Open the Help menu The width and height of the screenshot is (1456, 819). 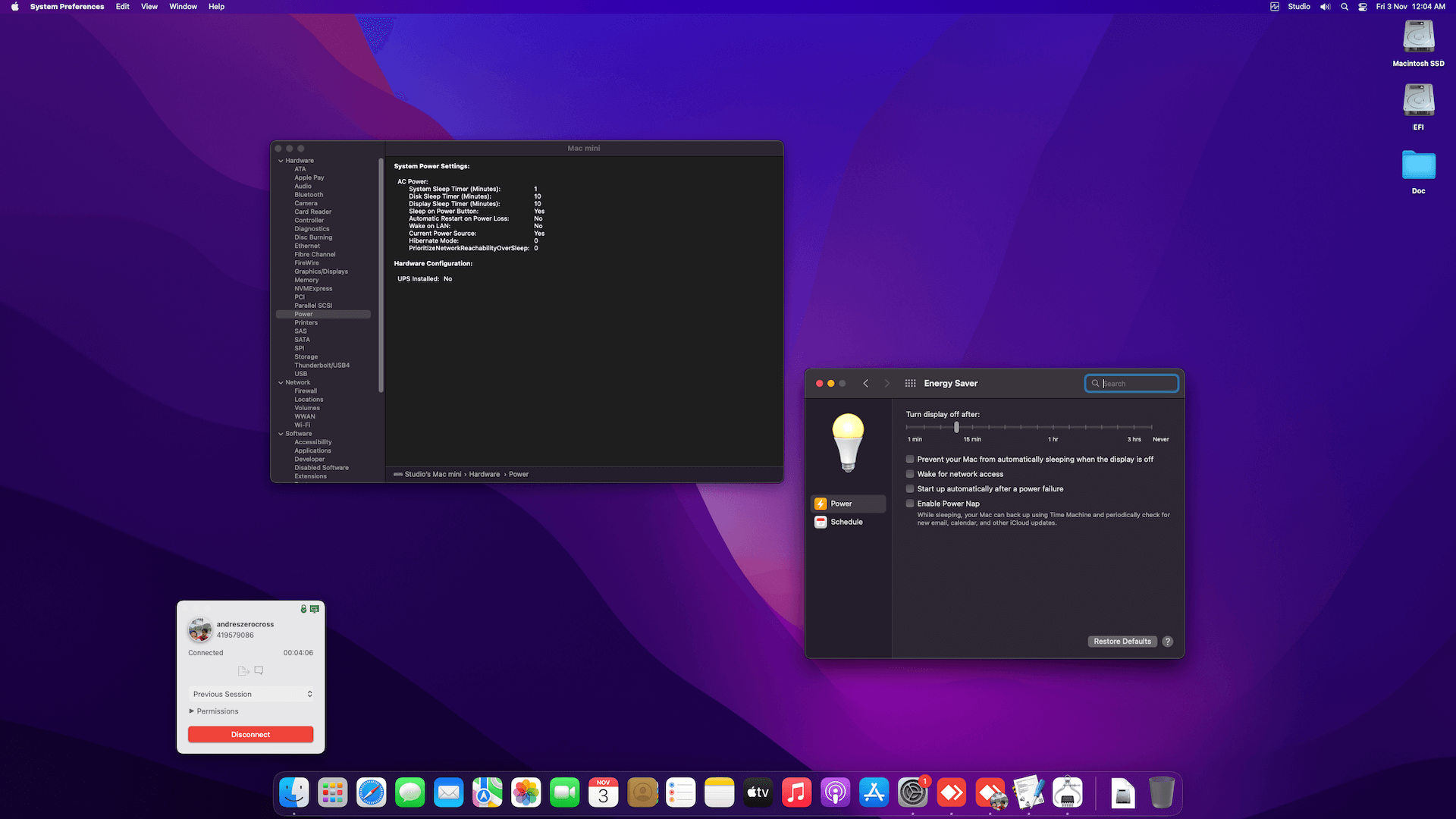216,7
